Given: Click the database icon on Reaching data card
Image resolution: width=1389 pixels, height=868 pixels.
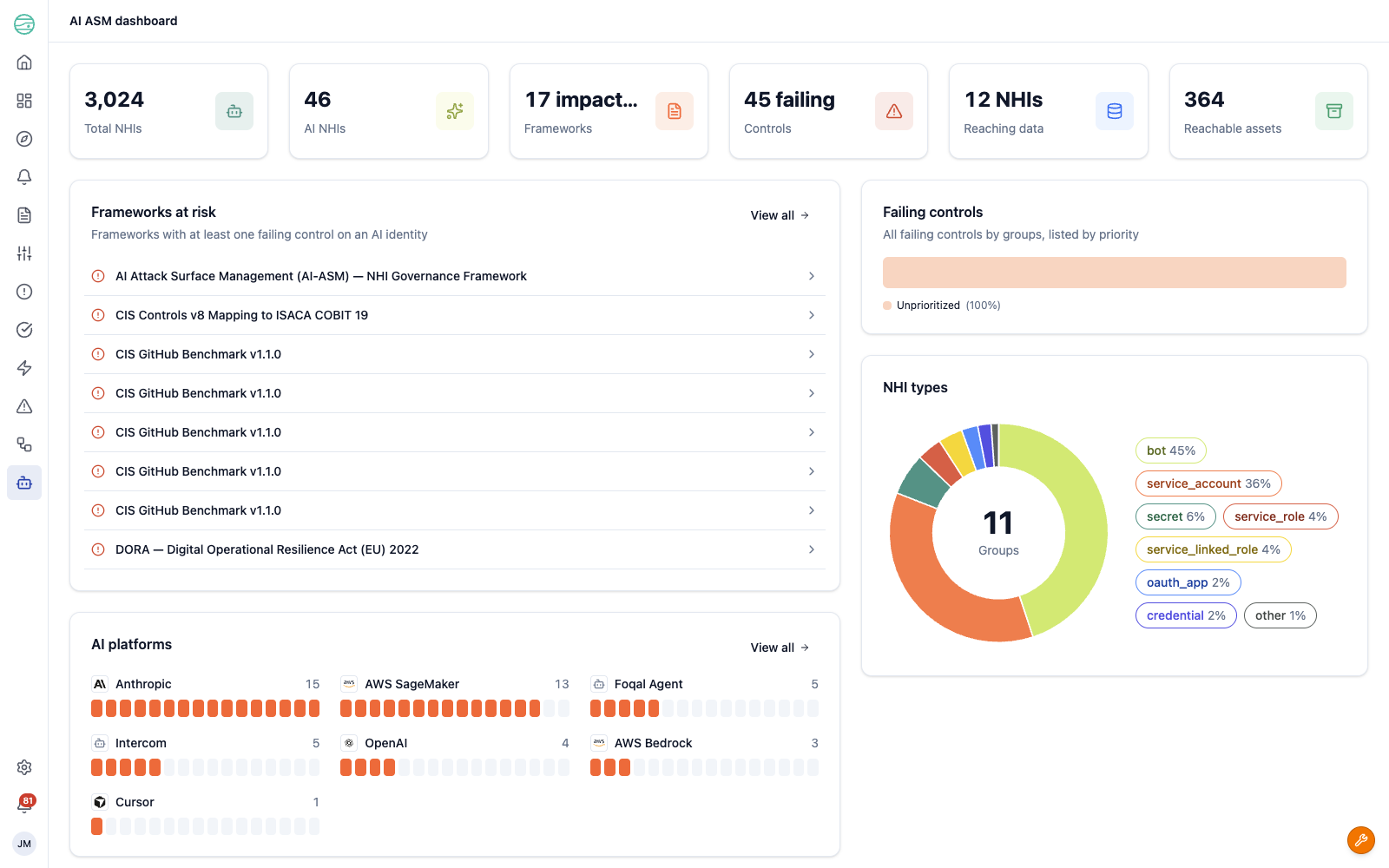Looking at the screenshot, I should (1115, 111).
